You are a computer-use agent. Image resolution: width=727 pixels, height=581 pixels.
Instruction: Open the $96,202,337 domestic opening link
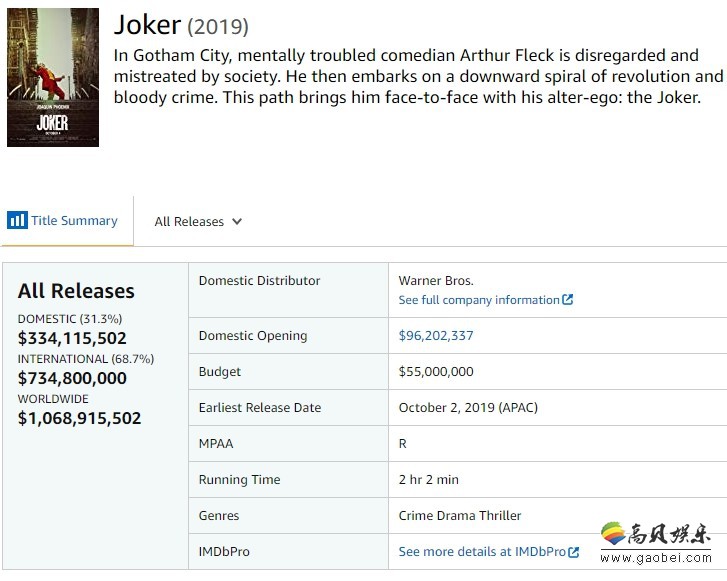[436, 335]
